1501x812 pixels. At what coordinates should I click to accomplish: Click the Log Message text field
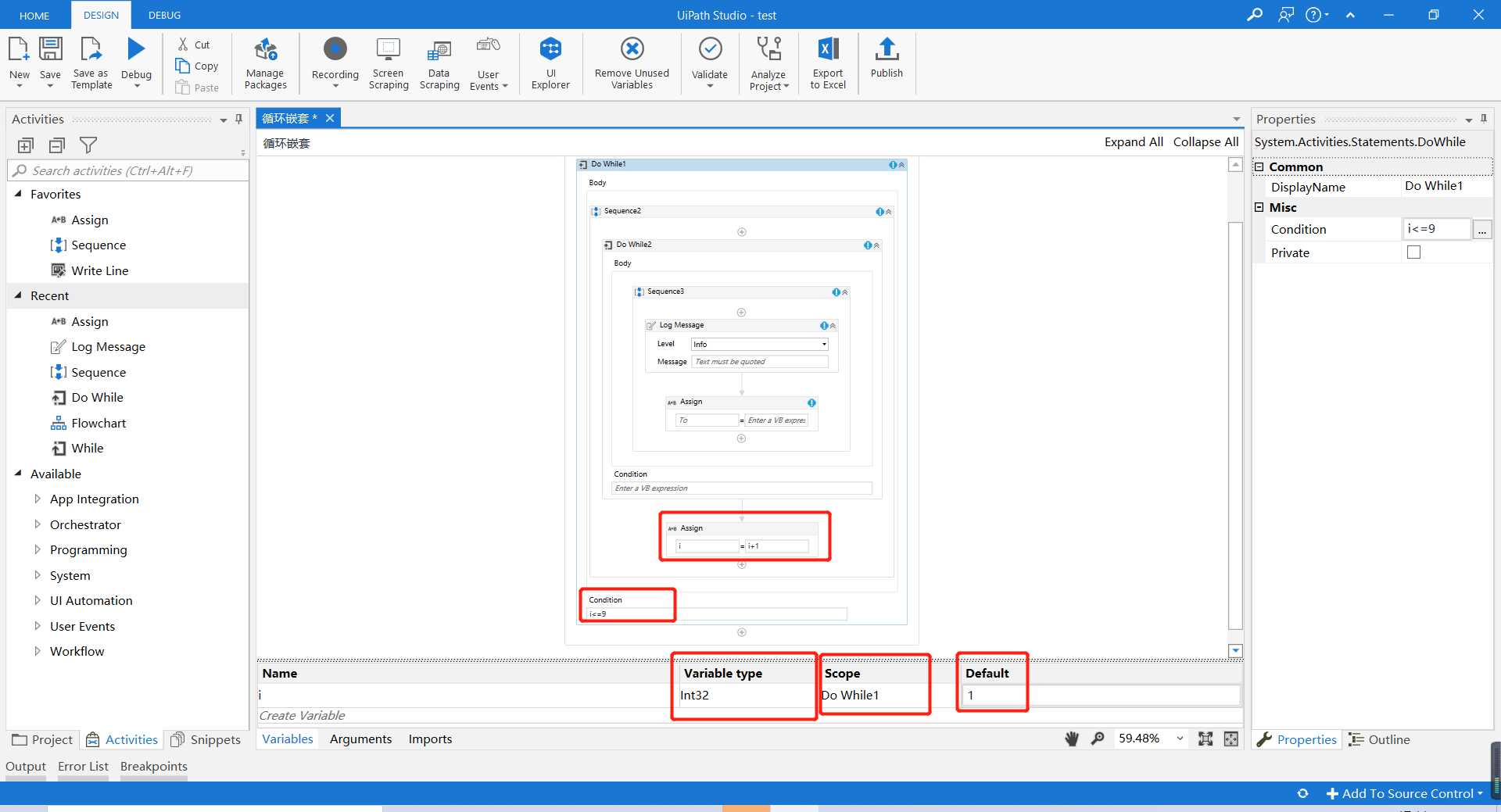tap(759, 362)
